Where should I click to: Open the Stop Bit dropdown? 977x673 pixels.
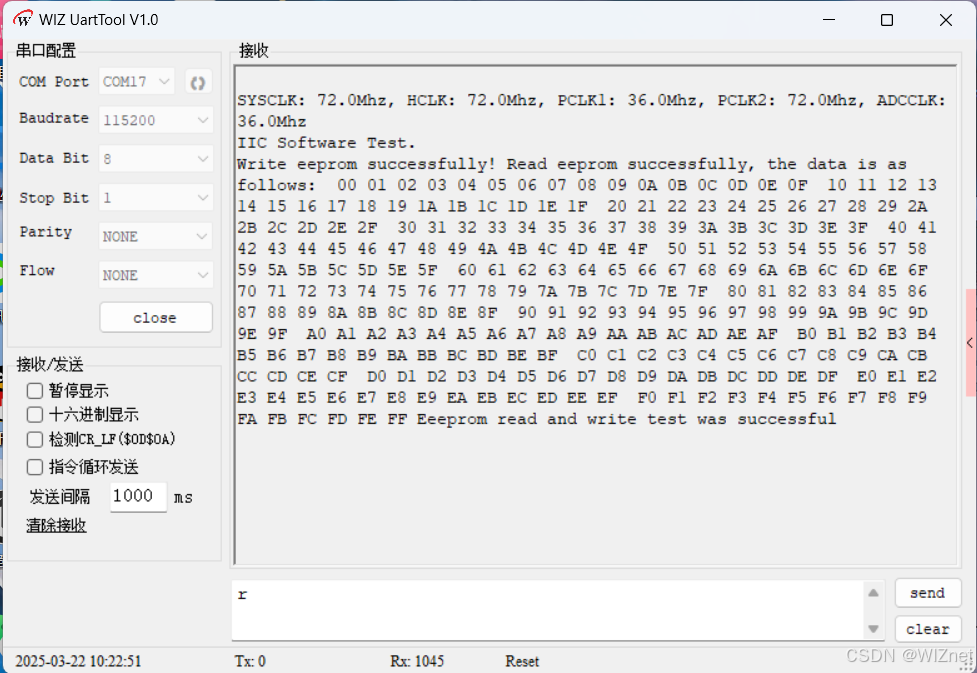tap(156, 198)
